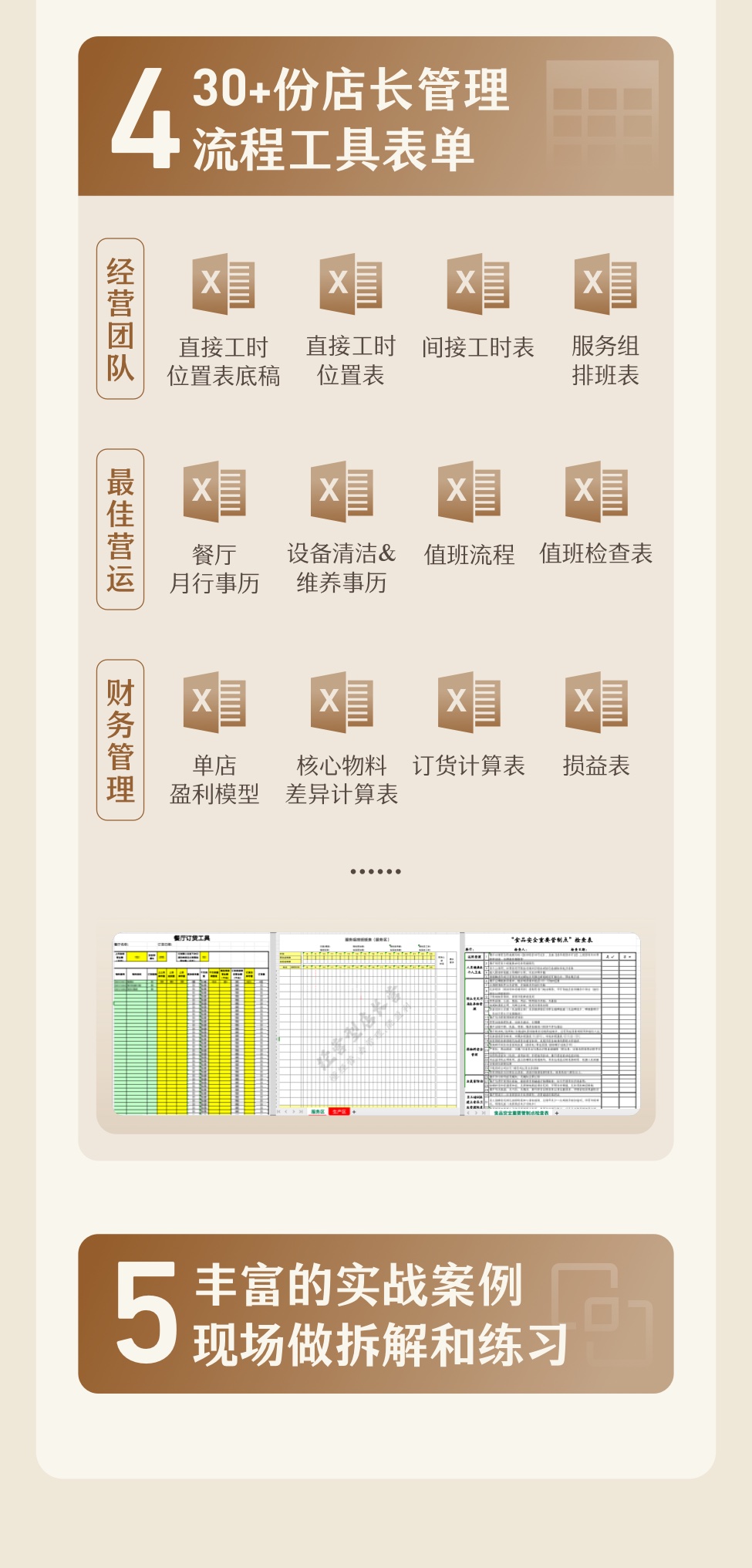Click the Excel icon above 餐厅月行事历
752x1568 pixels.
[214, 492]
